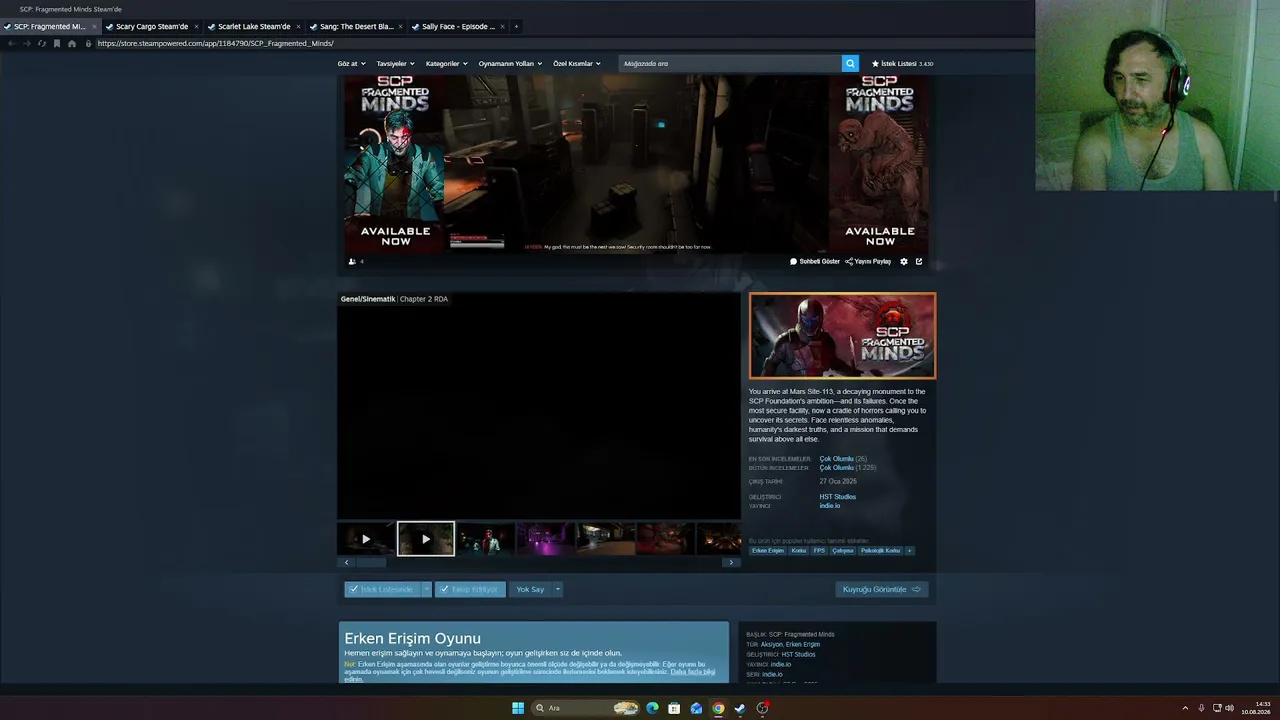Open Google Chrome from the taskbar

718,708
